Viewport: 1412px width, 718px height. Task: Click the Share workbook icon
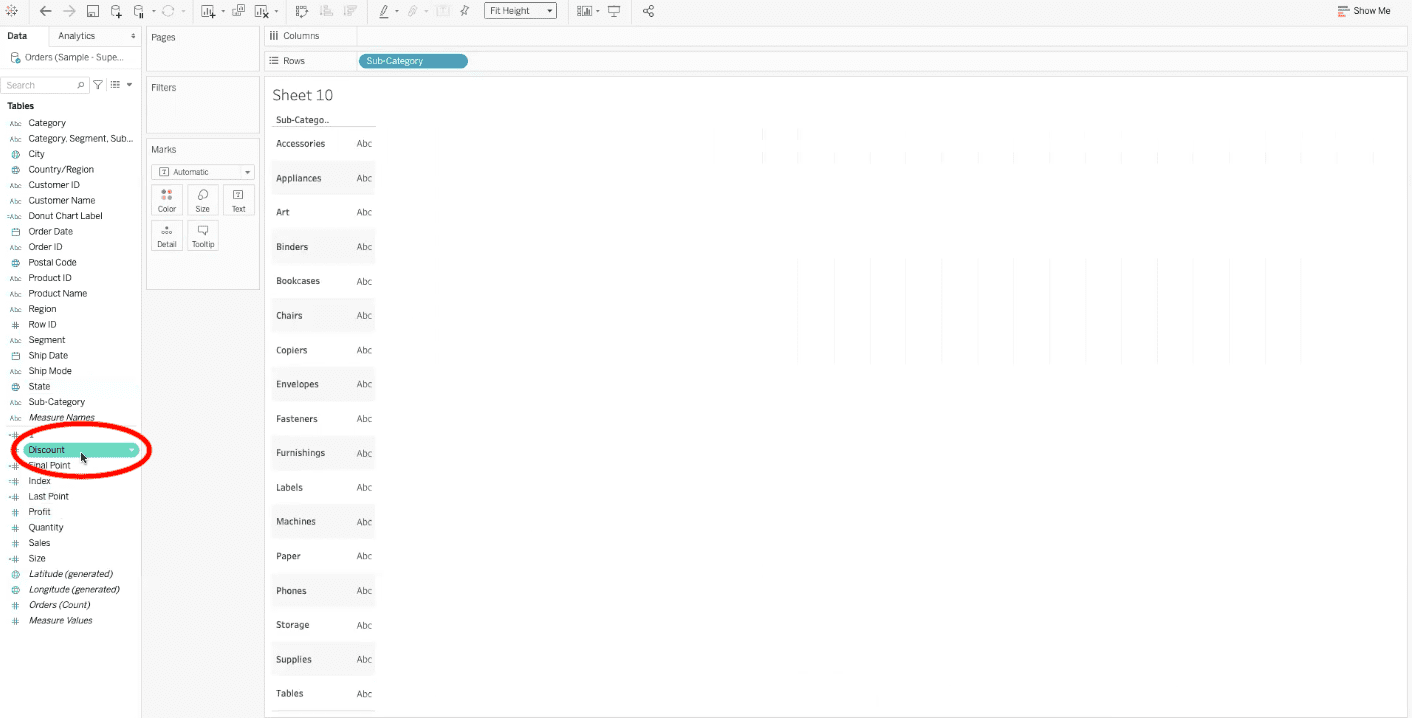648,11
